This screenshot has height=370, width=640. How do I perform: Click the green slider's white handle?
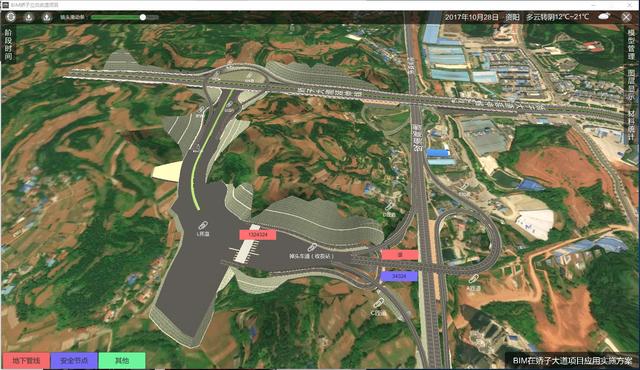click(x=142, y=17)
